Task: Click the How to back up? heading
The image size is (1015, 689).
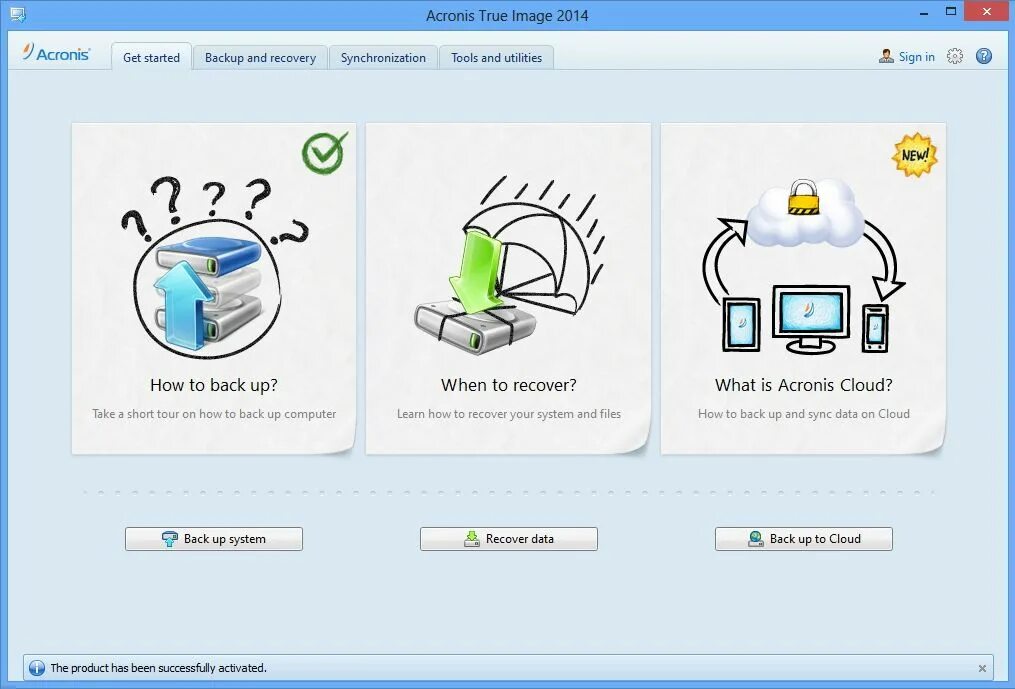Action: (x=214, y=385)
